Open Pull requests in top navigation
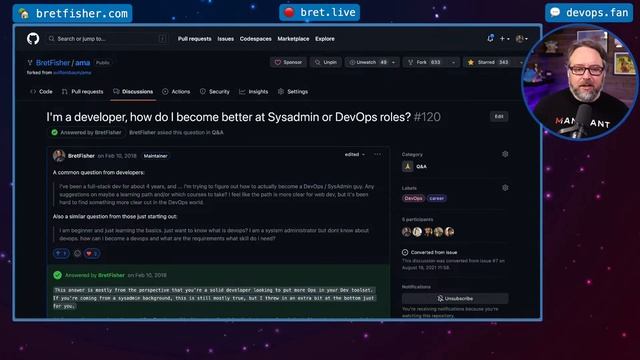The image size is (640, 360). (194, 39)
